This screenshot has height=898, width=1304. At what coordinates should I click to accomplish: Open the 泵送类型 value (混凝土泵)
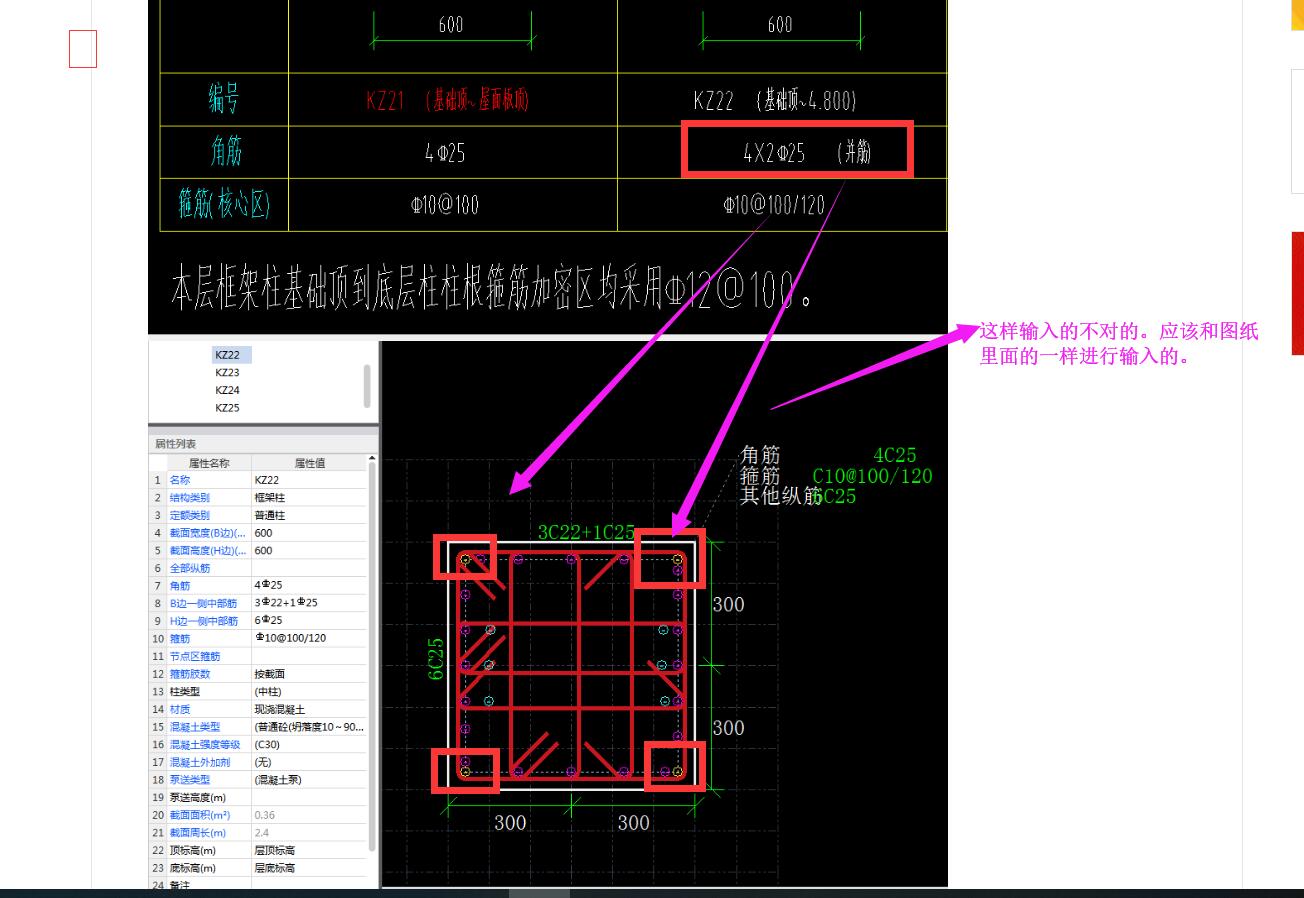click(x=310, y=780)
